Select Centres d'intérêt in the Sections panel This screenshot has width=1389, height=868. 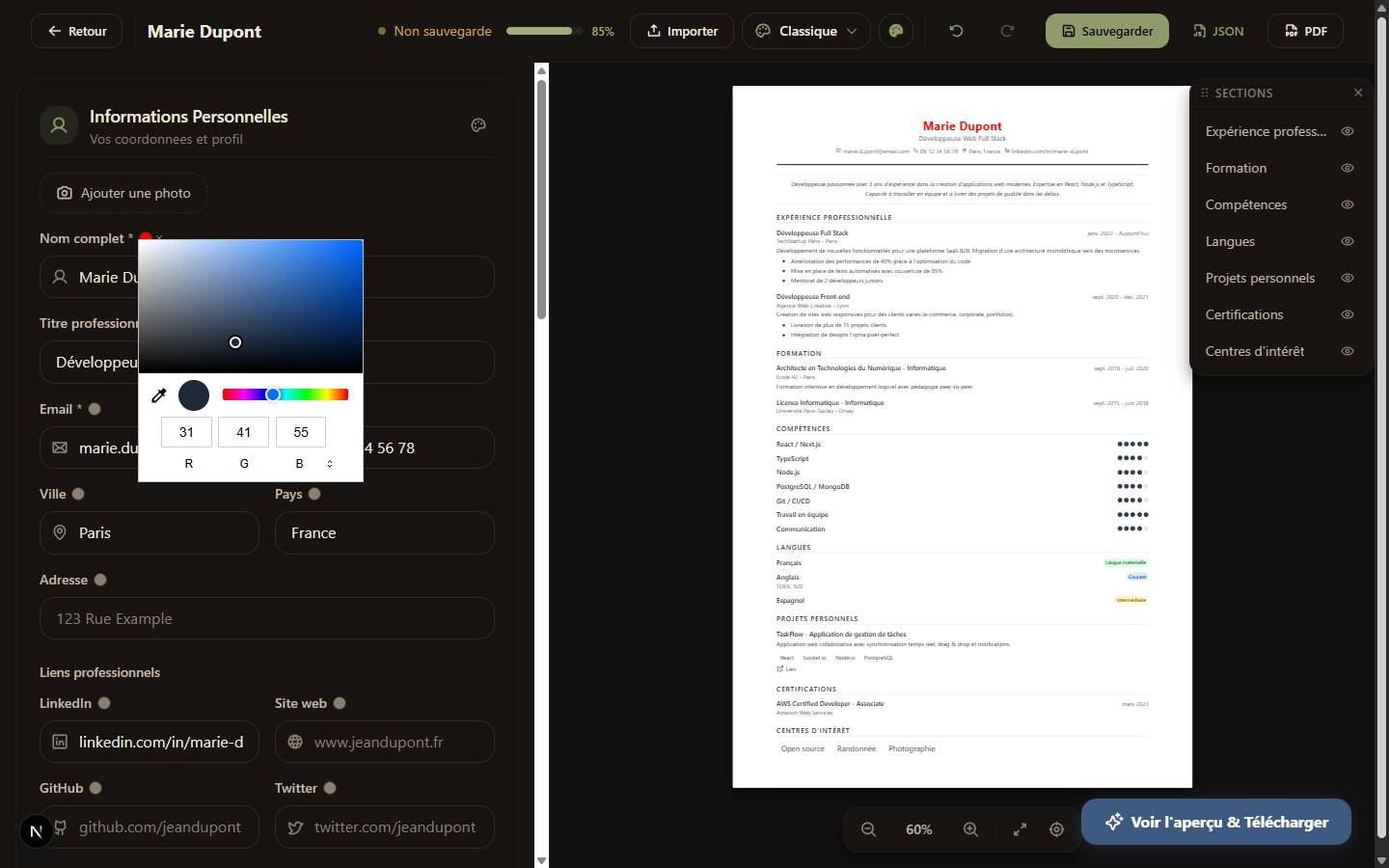[1253, 351]
